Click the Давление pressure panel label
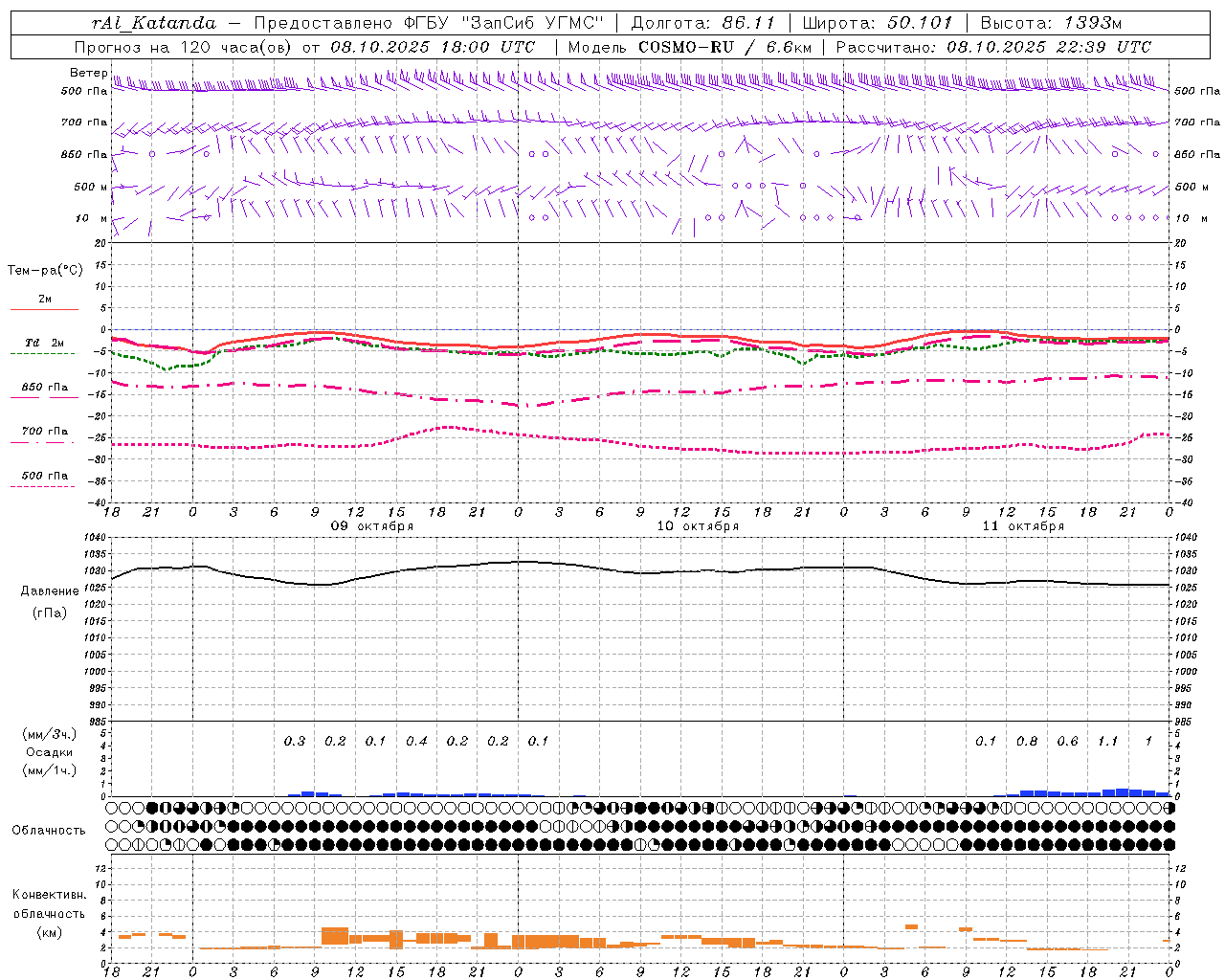 pyautogui.click(x=50, y=591)
